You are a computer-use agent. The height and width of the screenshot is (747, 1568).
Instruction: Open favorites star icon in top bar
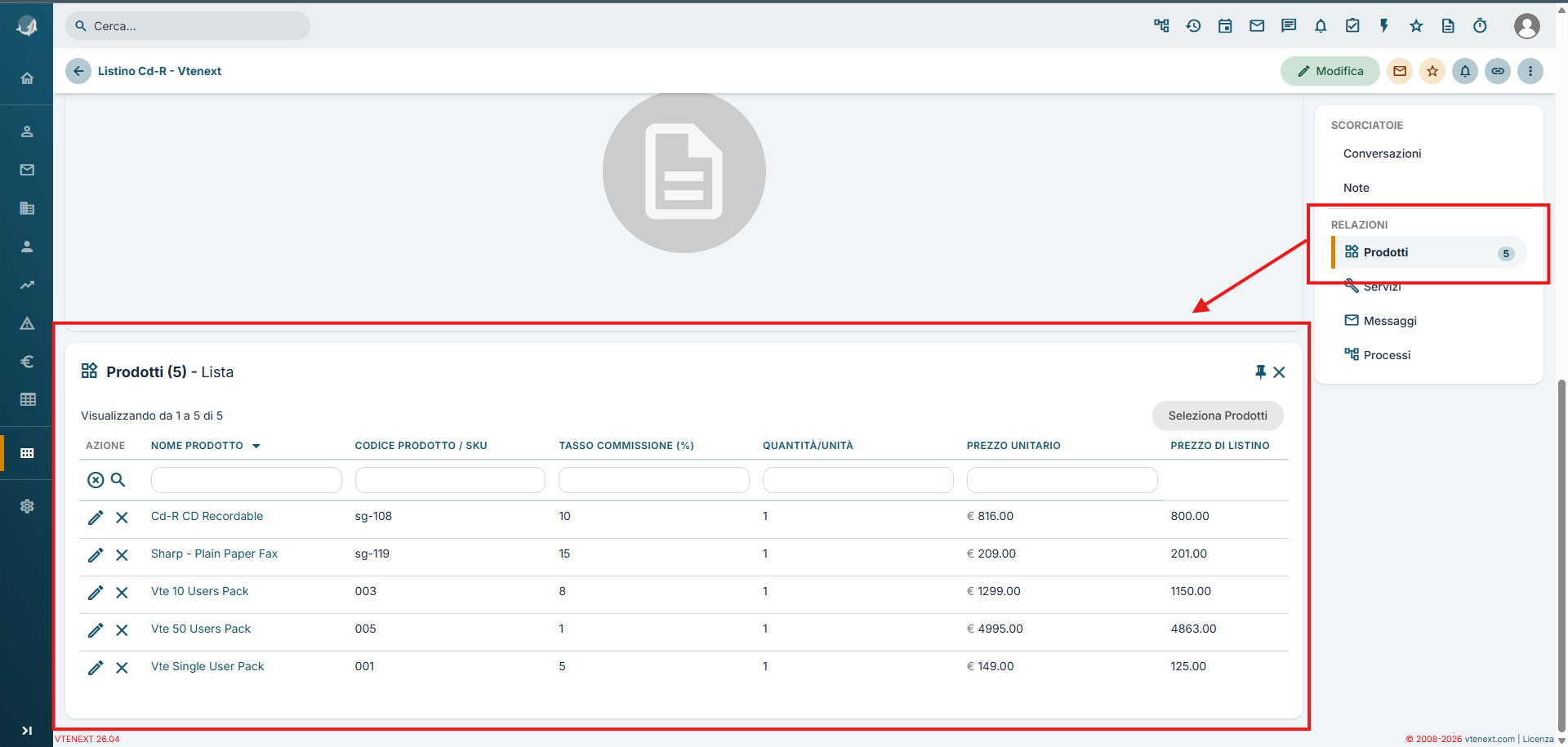[x=1416, y=26]
